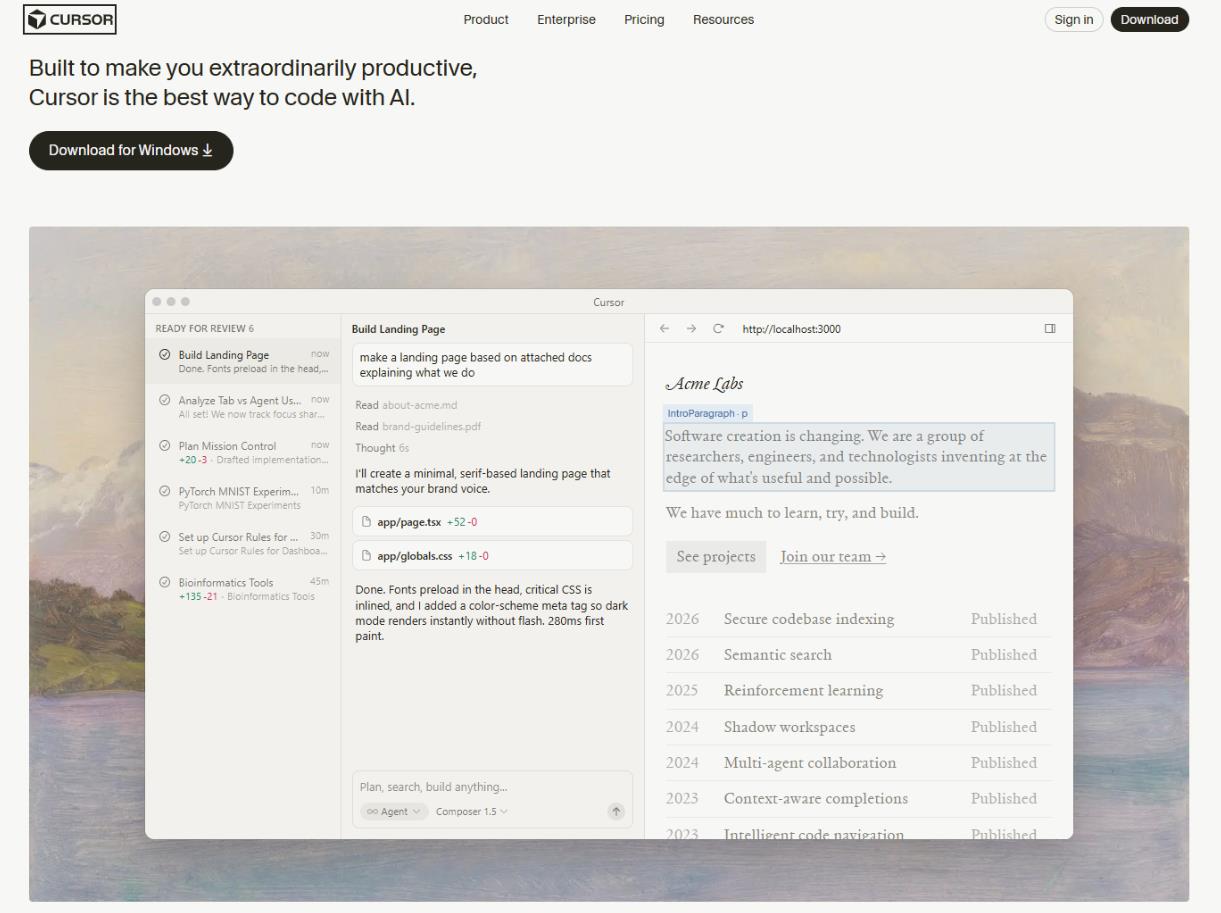This screenshot has width=1221, height=913.
Task: Click check circle icon beside Build Landing Page
Action: [x=164, y=355]
